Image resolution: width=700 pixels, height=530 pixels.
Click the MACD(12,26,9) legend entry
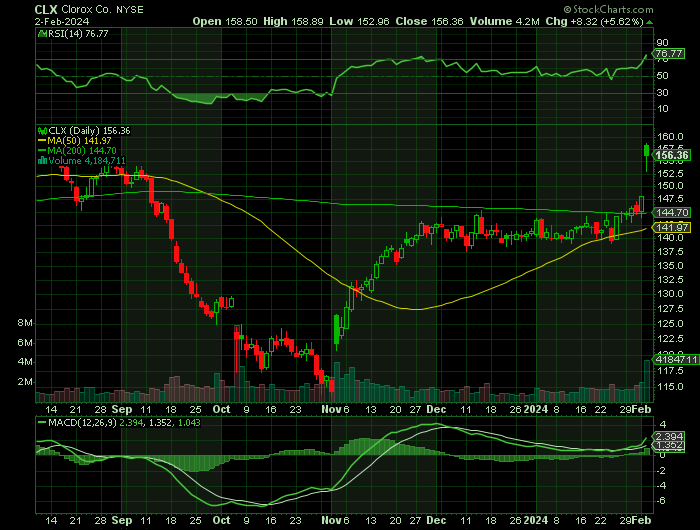(119, 422)
